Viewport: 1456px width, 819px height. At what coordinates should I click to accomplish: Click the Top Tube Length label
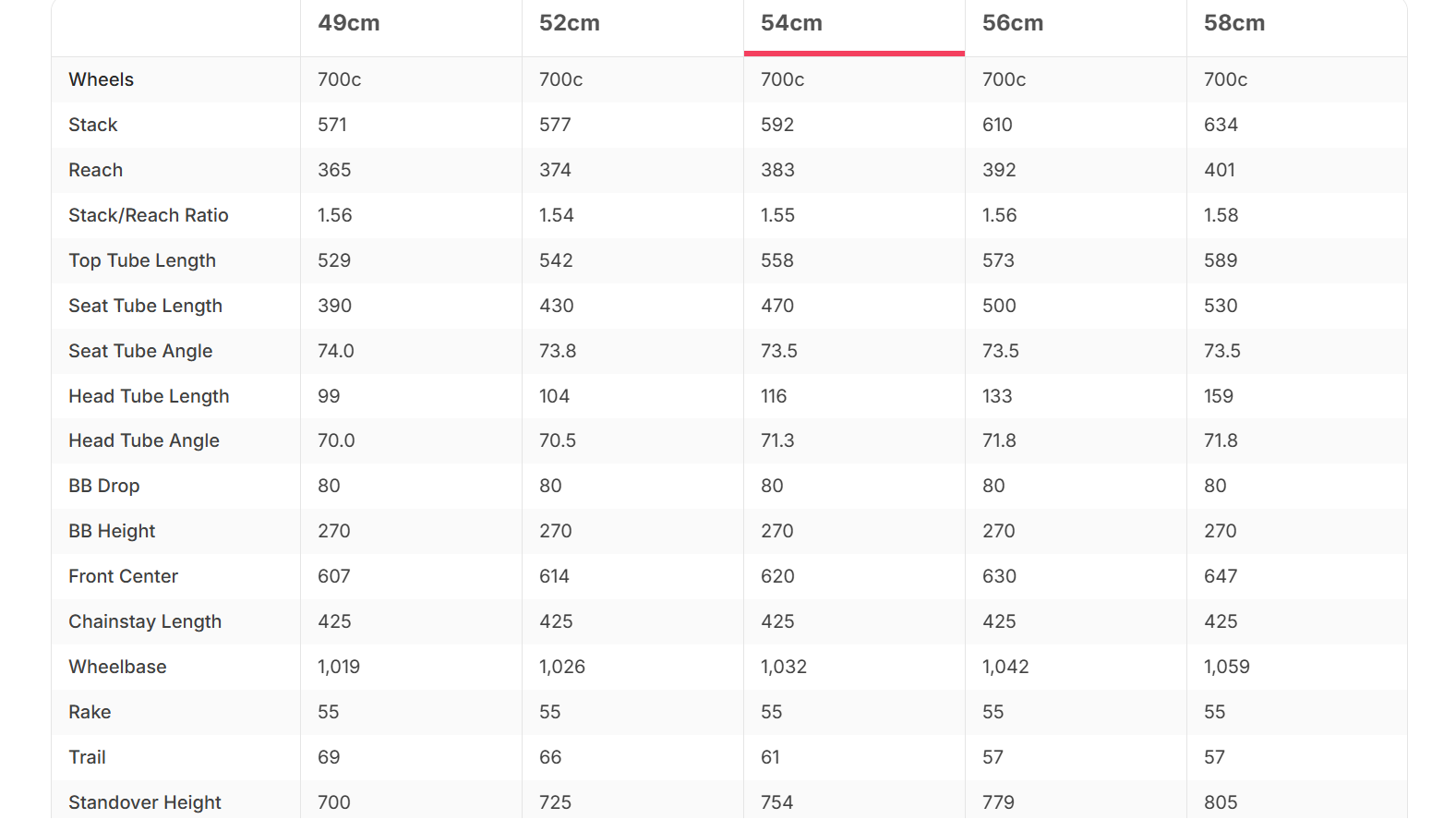tap(142, 260)
